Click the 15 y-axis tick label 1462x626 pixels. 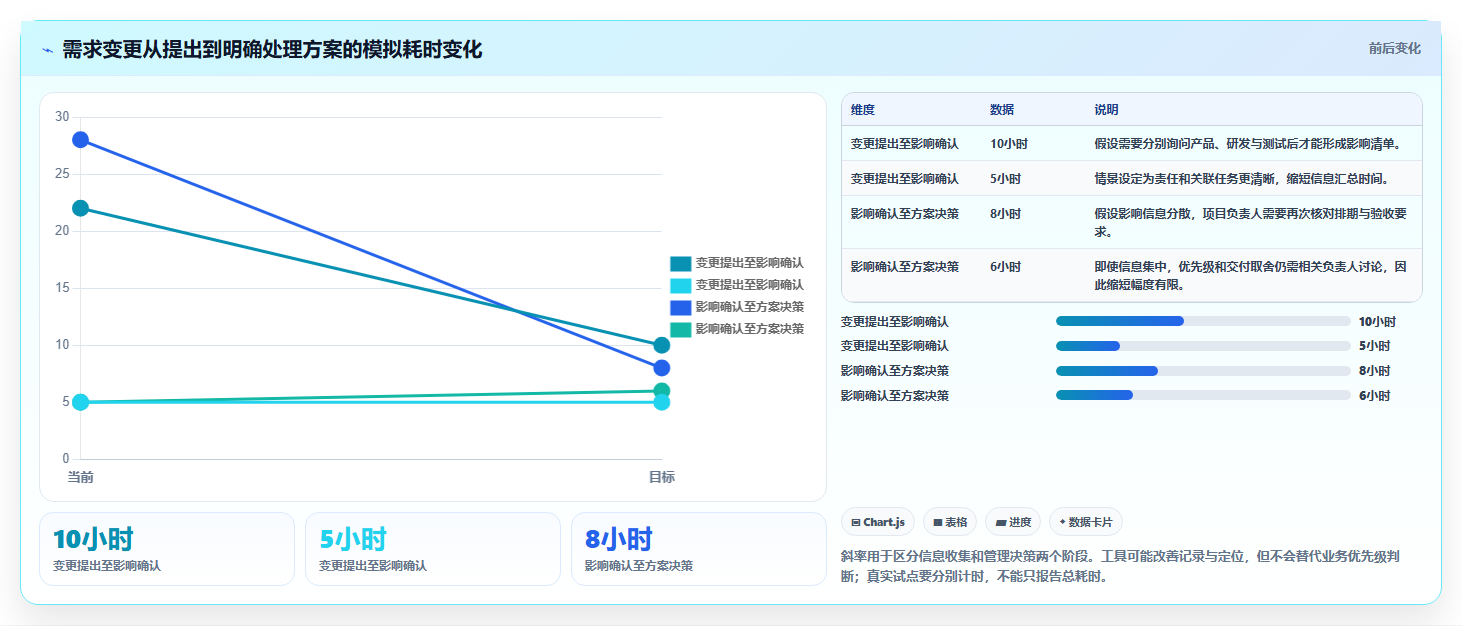point(62,288)
